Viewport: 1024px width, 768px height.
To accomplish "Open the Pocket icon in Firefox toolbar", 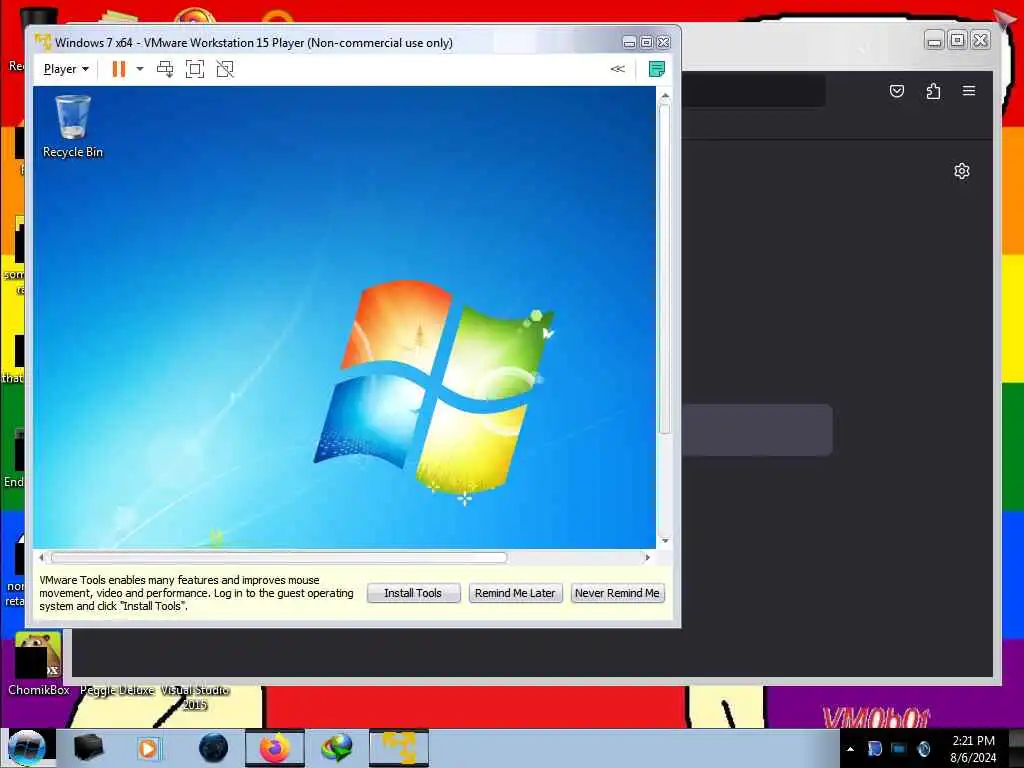I will (x=897, y=91).
